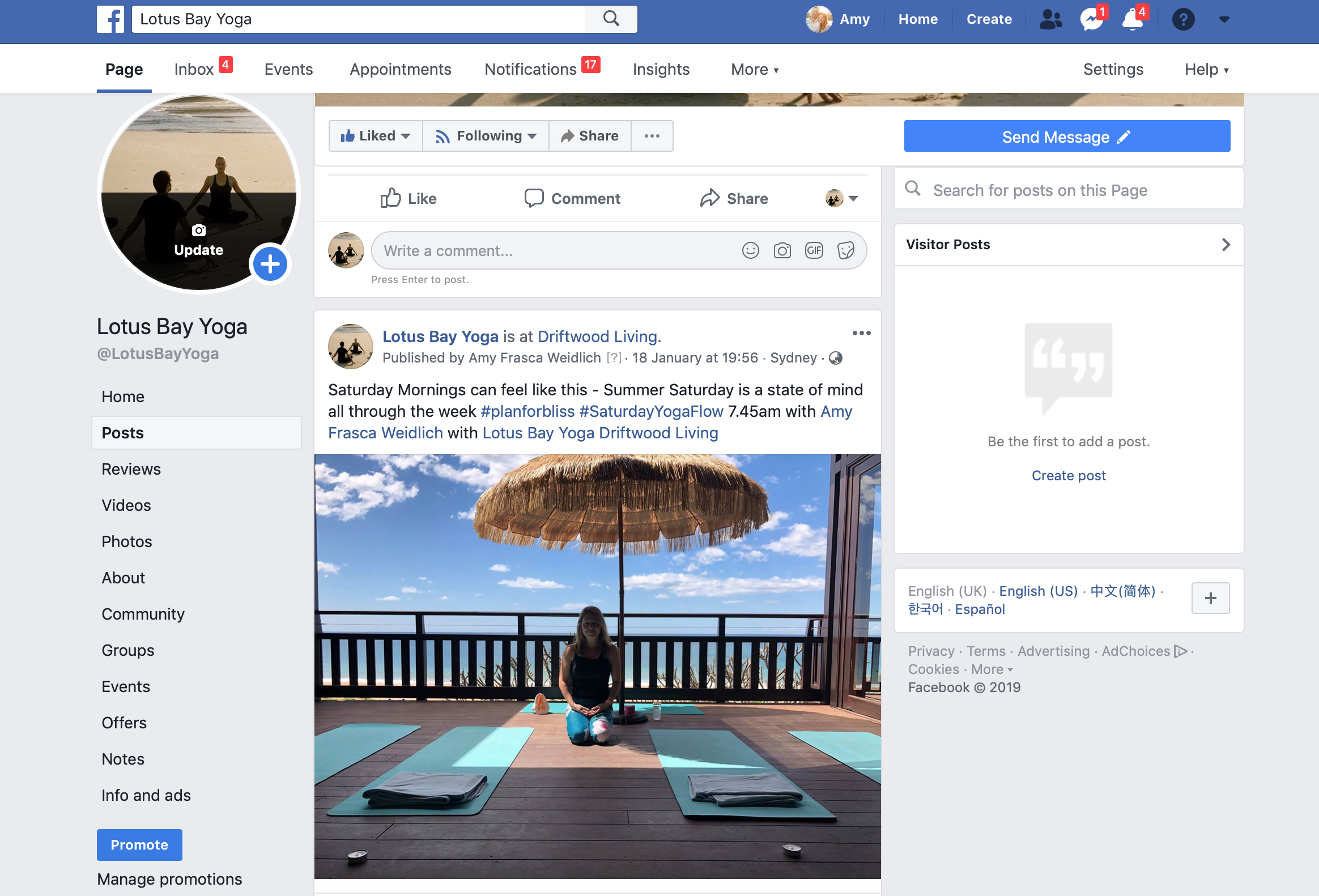Click the emoji smiley icon in comment box

750,250
